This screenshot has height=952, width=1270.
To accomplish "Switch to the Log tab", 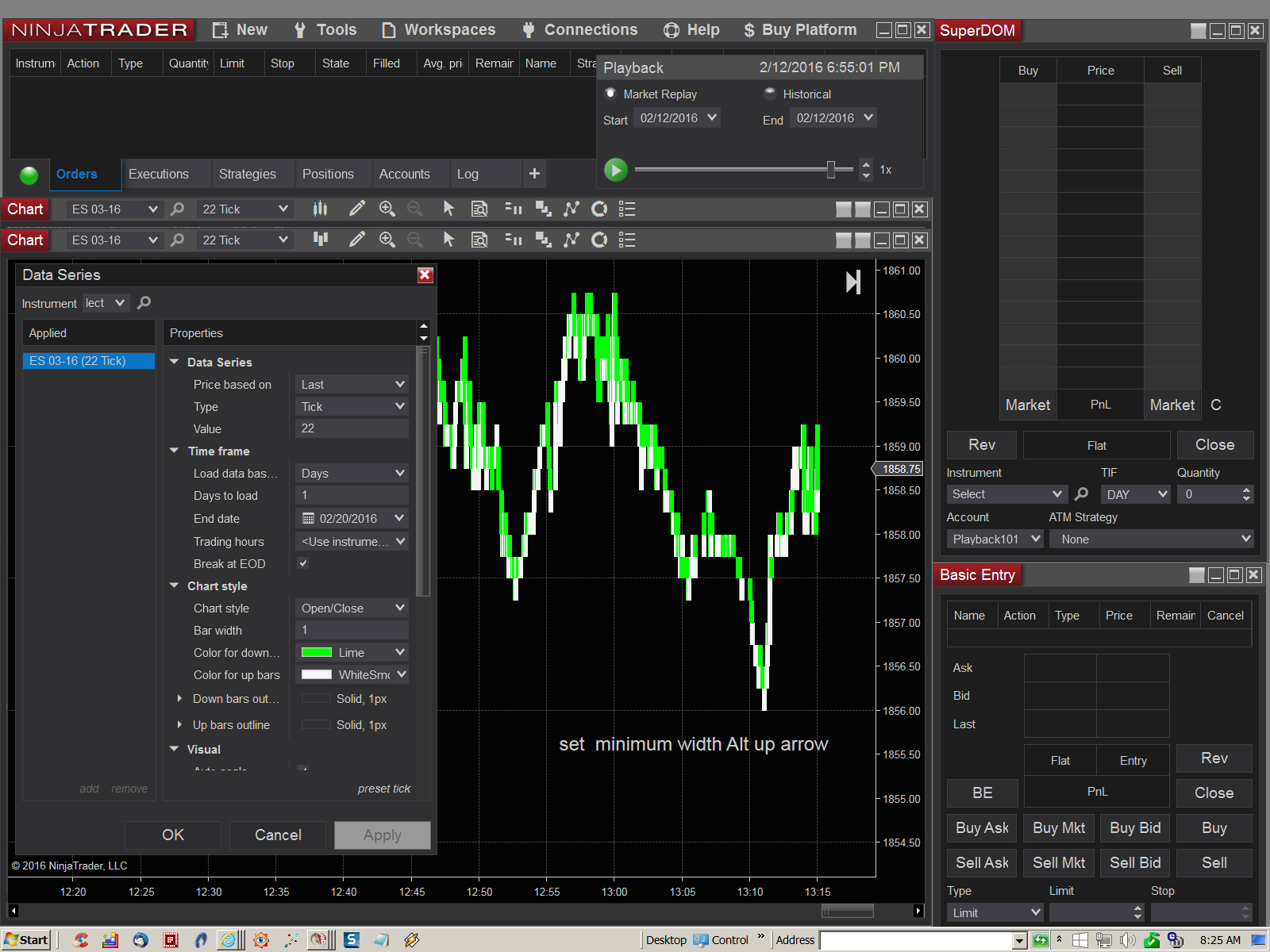I will point(468,174).
